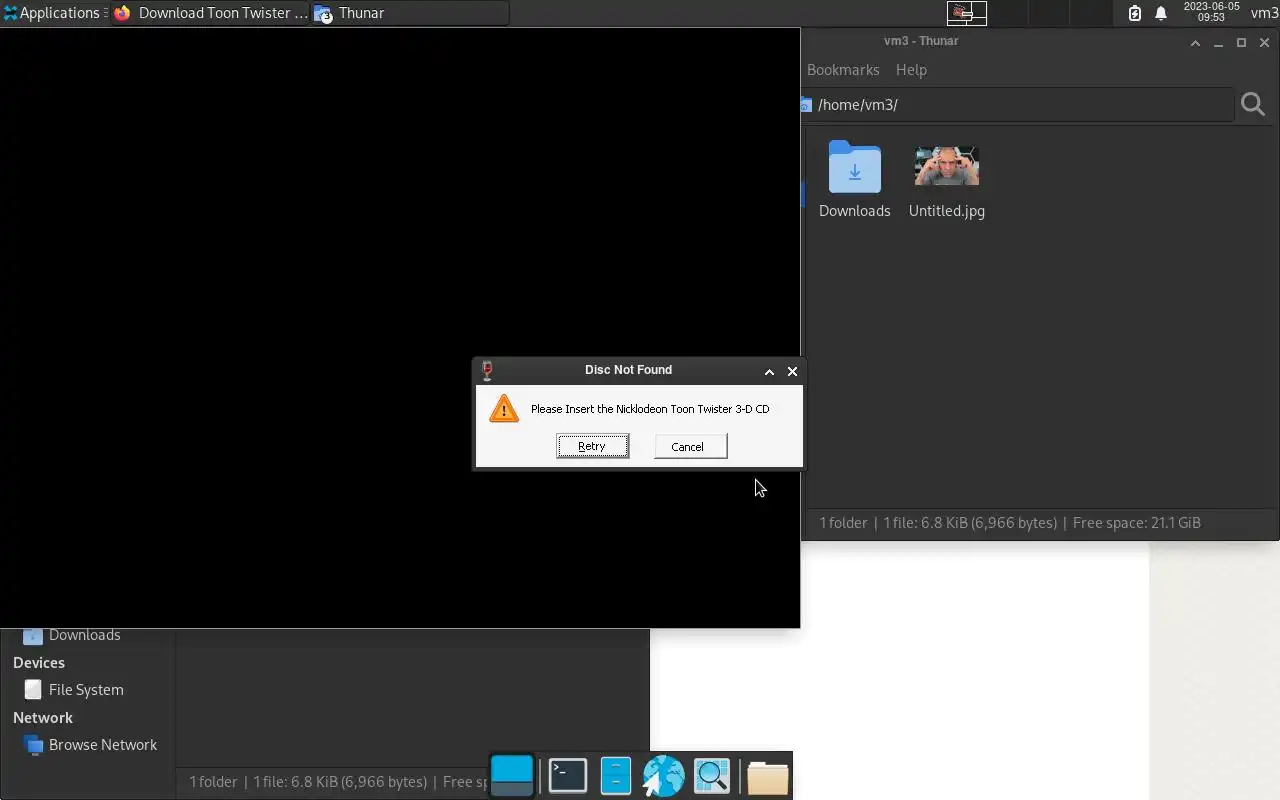Maximize the vm3 Thunar window
Viewport: 1280px width, 800px height.
1241,42
